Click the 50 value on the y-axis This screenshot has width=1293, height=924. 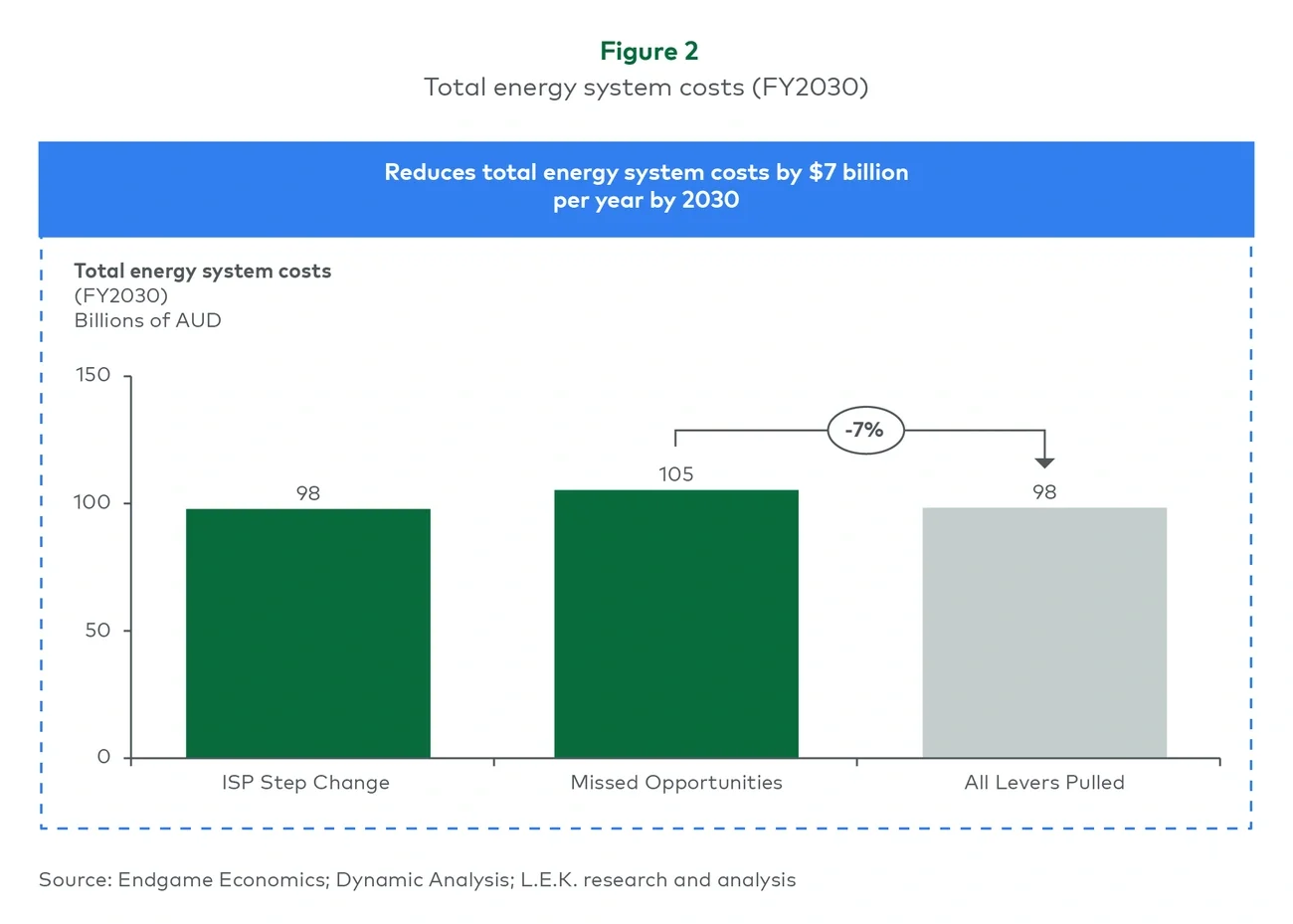coord(94,629)
